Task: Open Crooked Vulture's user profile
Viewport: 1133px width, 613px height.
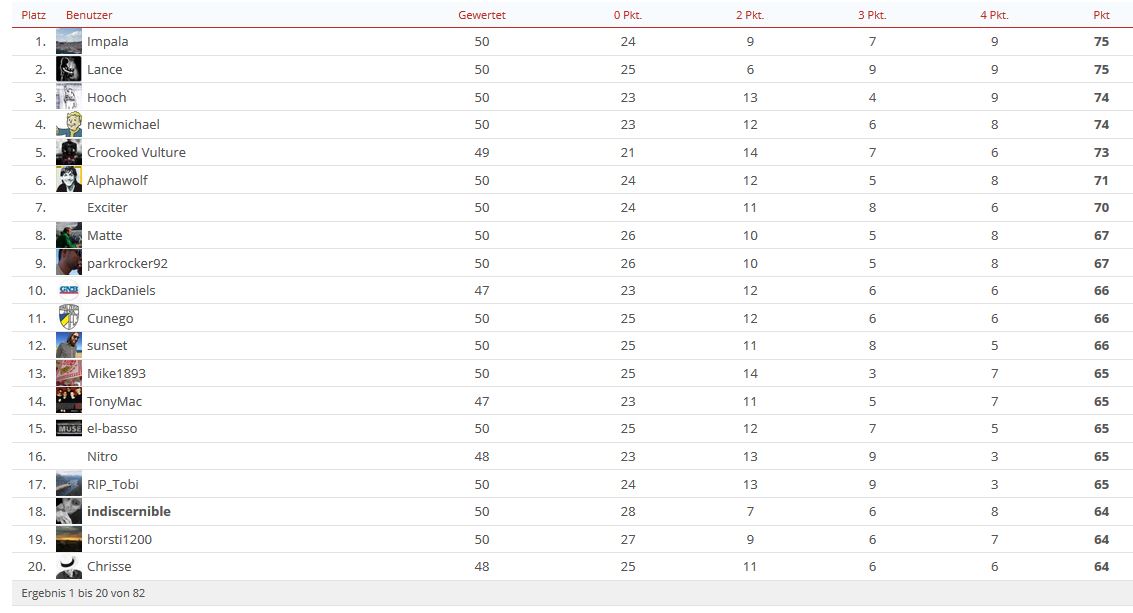Action: click(136, 153)
